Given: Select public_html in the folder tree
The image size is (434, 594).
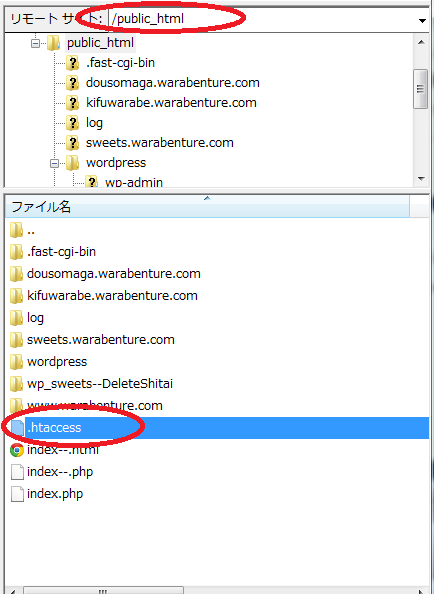Looking at the screenshot, I should (100, 43).
